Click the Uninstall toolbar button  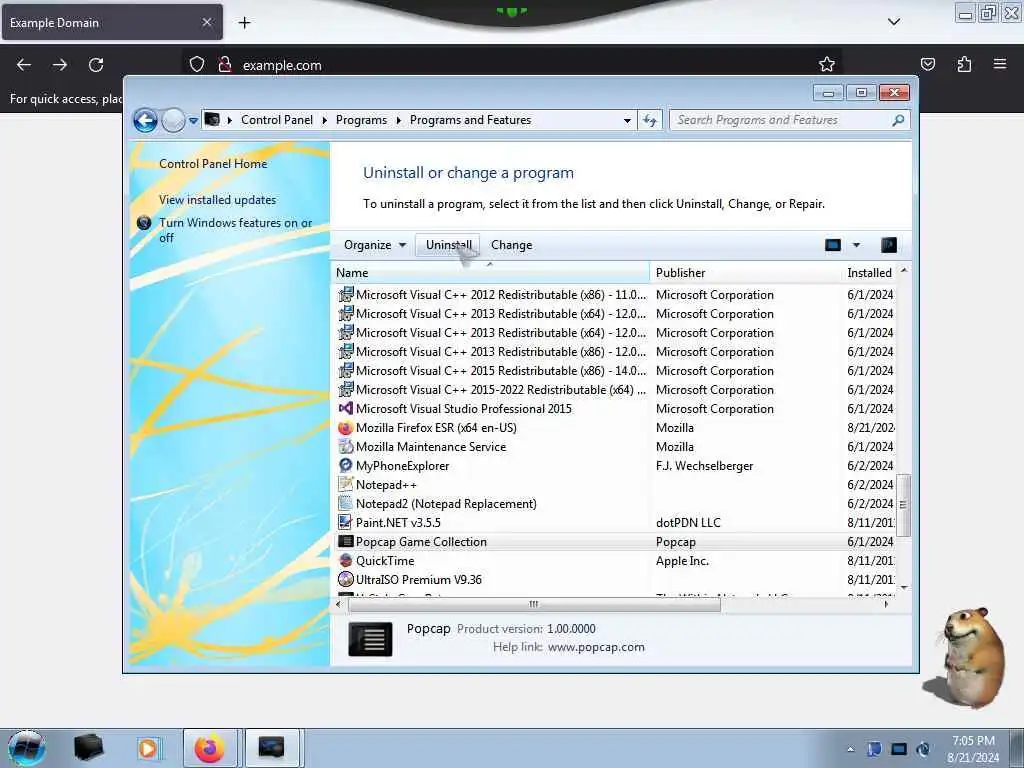(x=448, y=245)
